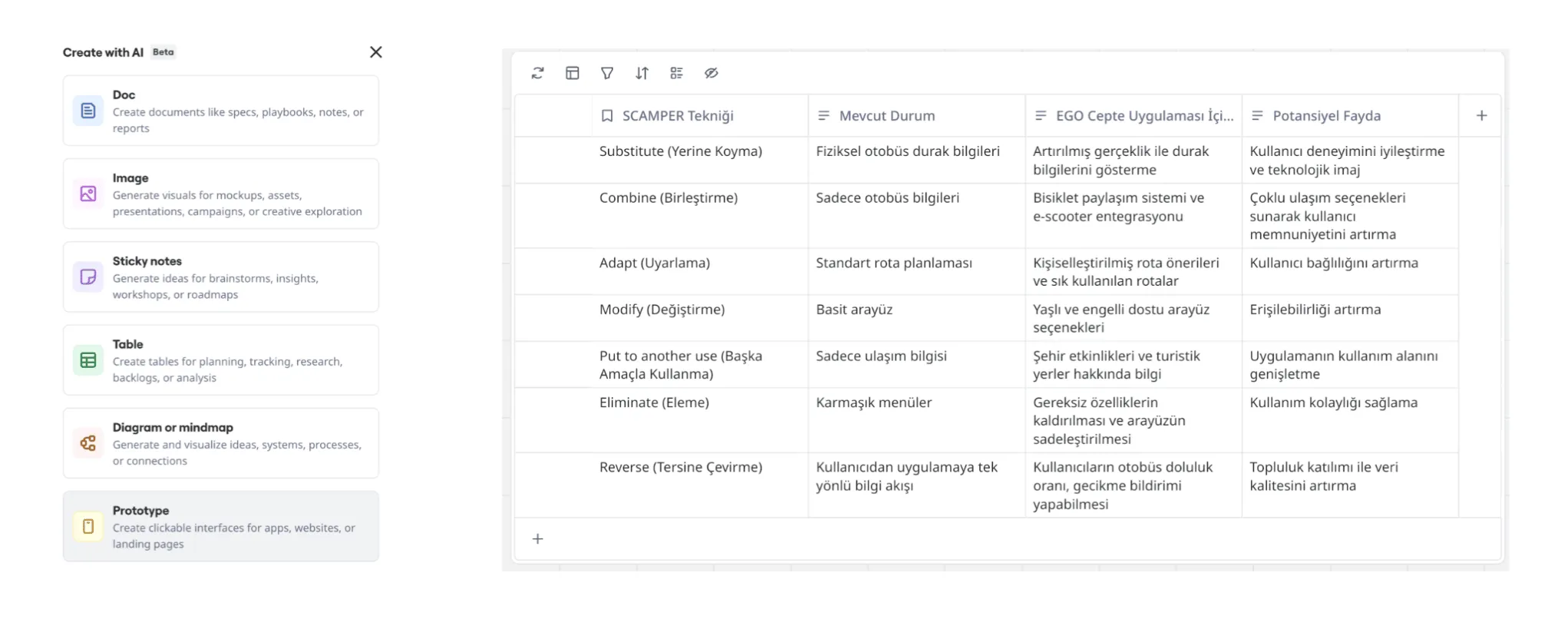Open Mevcut Durum column header

click(x=916, y=116)
